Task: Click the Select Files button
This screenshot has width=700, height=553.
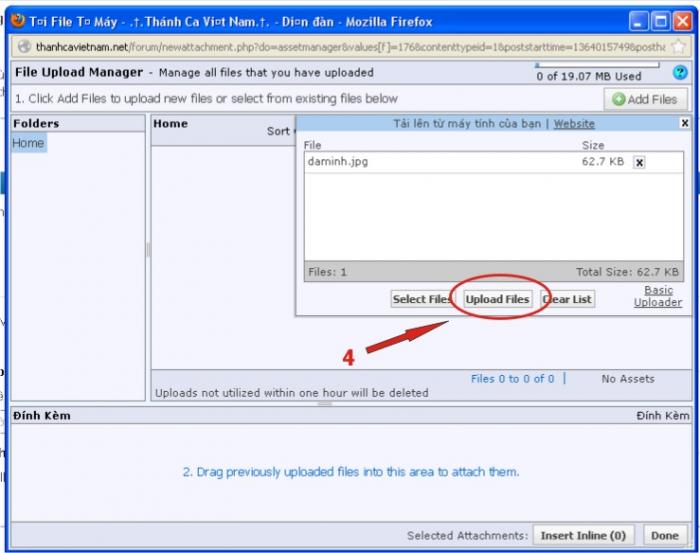Action: coord(421,299)
